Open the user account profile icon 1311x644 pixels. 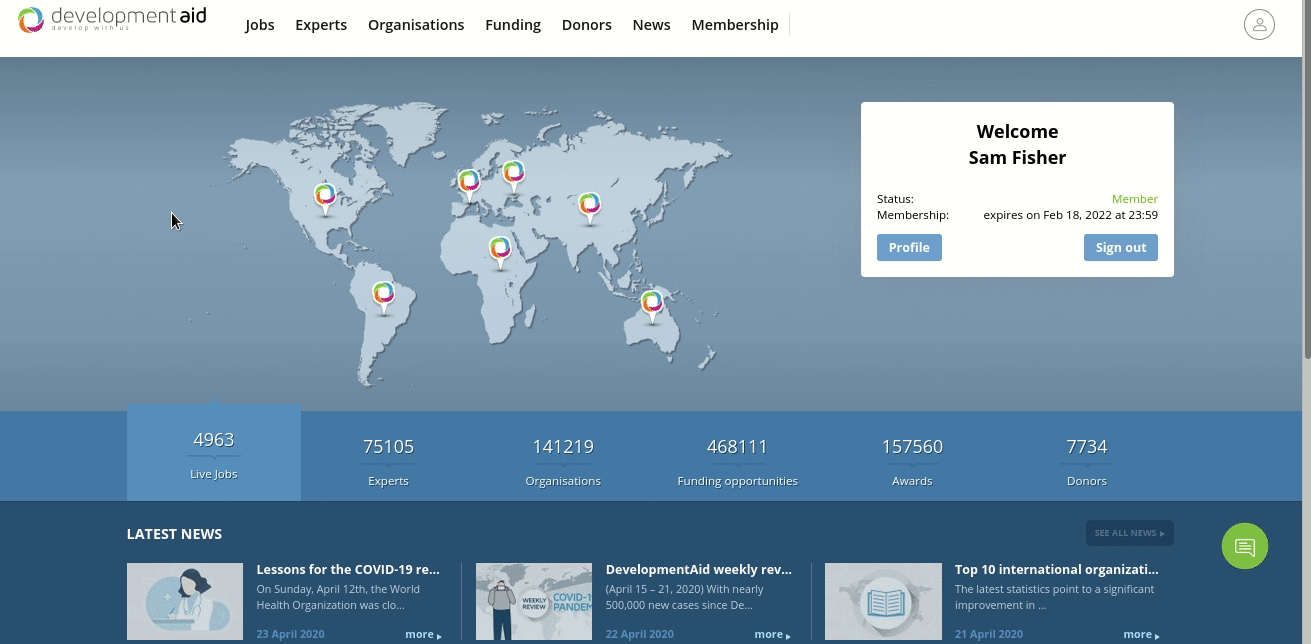click(x=1259, y=25)
